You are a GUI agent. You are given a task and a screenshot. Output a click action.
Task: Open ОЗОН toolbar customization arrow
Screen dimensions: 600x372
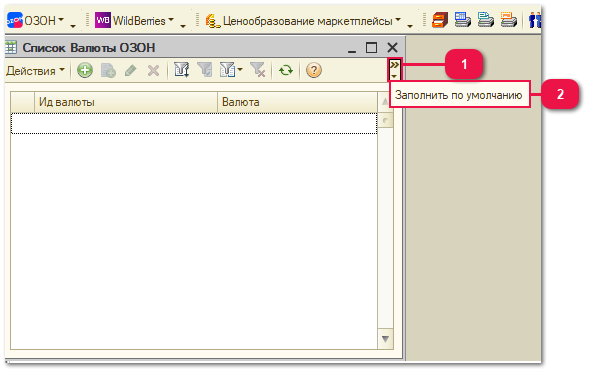[x=73, y=26]
